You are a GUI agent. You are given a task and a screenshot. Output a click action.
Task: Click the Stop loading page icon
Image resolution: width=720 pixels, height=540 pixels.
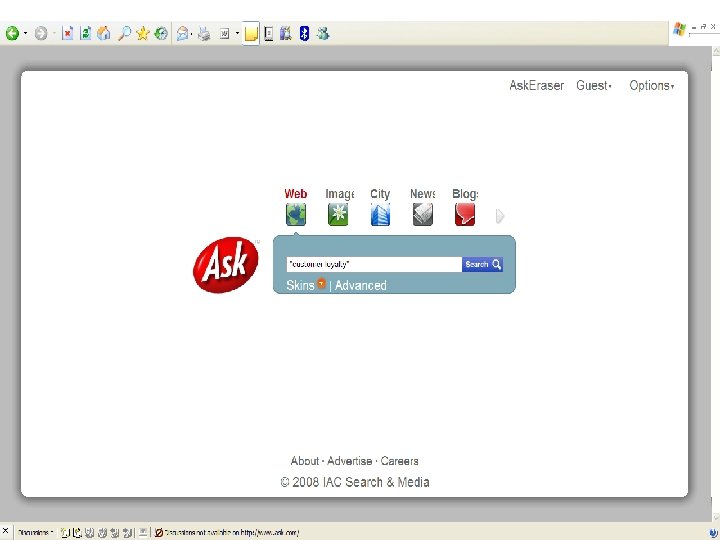(x=68, y=33)
